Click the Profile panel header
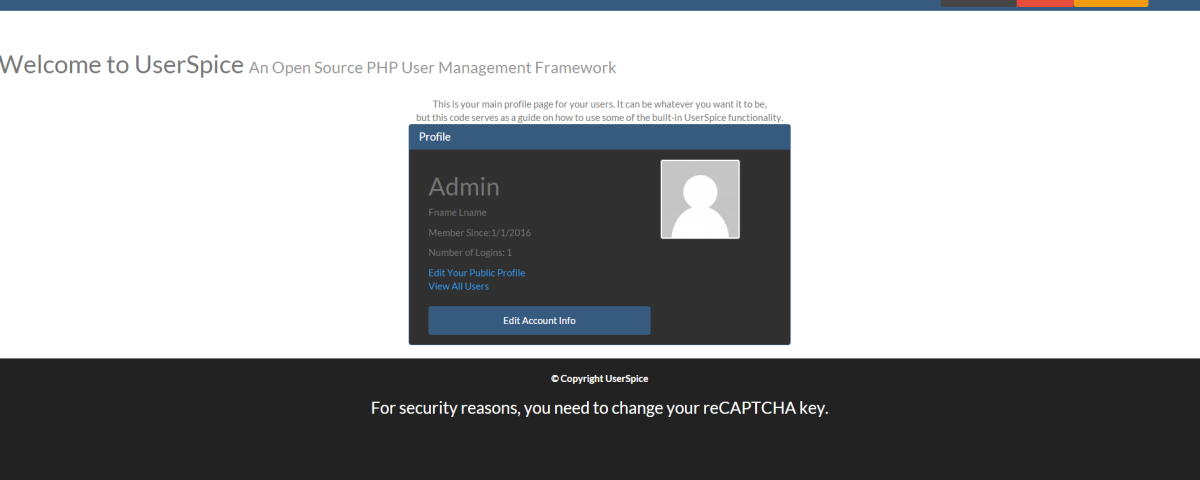This screenshot has height=480, width=1200. click(x=599, y=137)
